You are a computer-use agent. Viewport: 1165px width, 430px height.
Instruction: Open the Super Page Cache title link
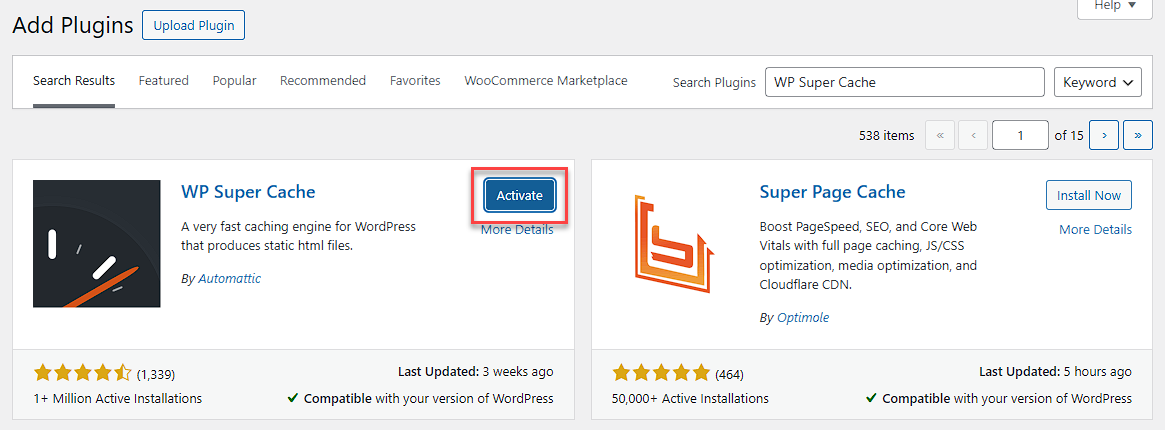click(832, 192)
